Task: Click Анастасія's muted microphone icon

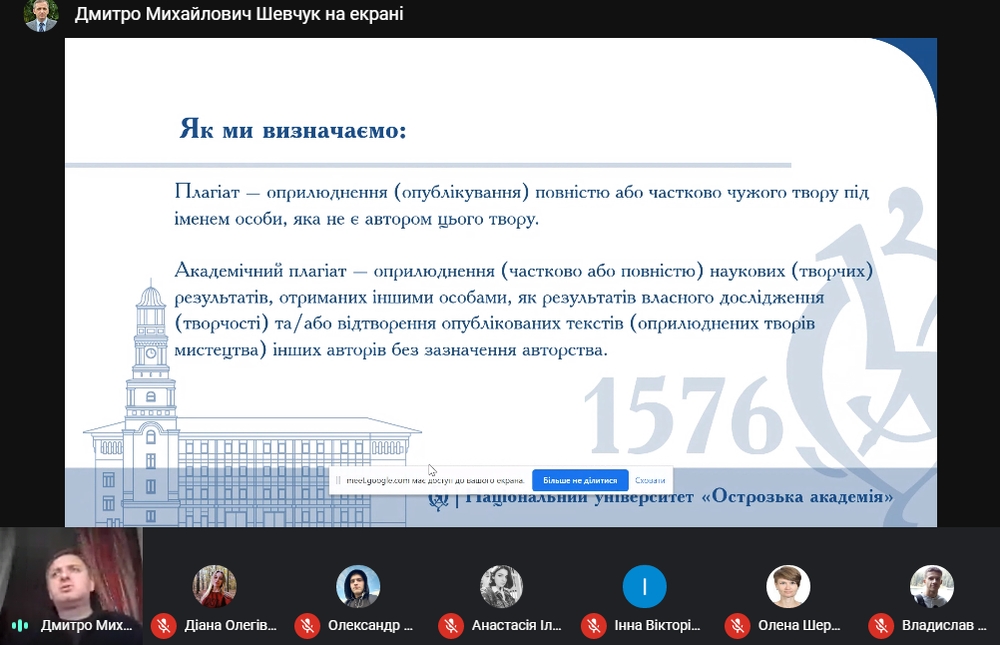Action: coord(451,626)
